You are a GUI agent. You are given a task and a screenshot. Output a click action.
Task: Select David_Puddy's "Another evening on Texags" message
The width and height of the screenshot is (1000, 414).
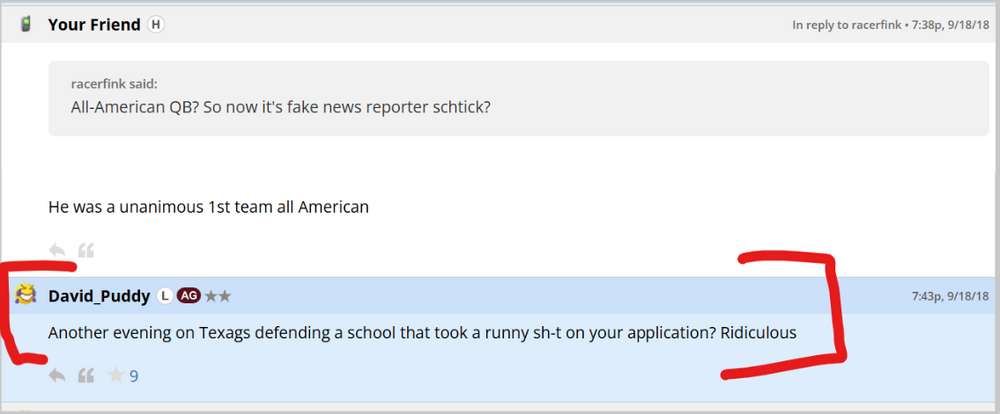pyautogui.click(x=422, y=333)
